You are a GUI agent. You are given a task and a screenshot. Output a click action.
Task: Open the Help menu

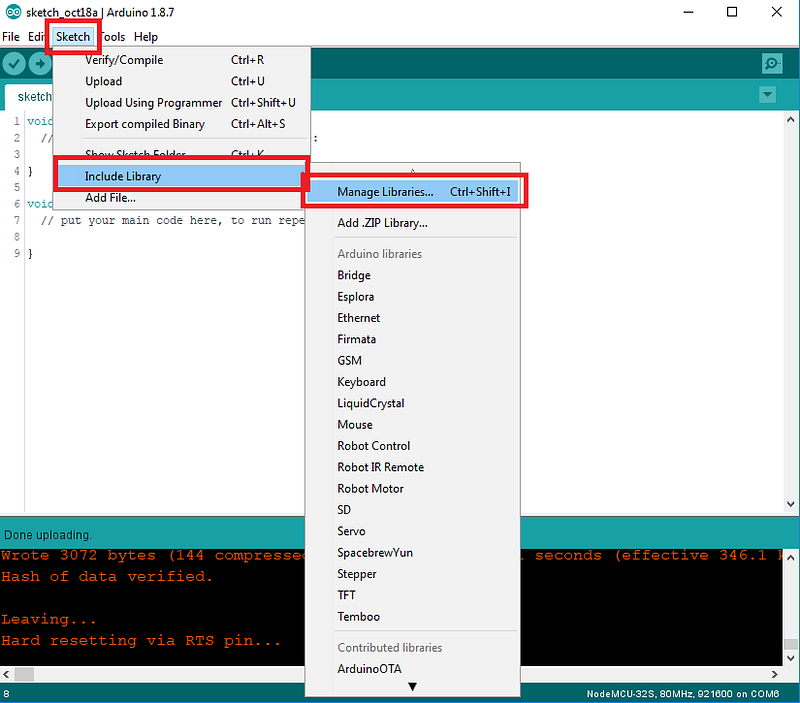click(146, 37)
